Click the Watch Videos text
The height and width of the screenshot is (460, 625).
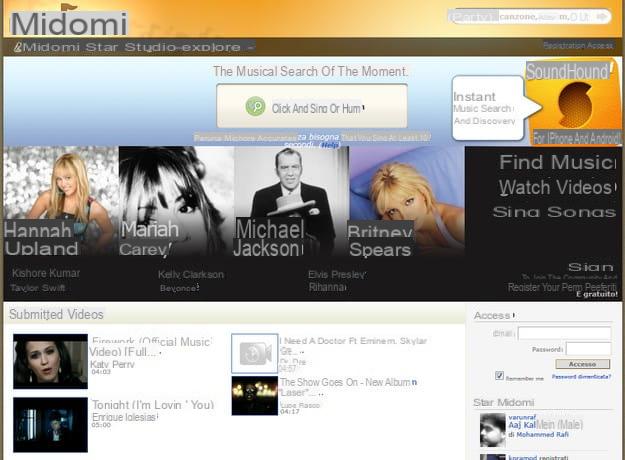click(x=556, y=187)
